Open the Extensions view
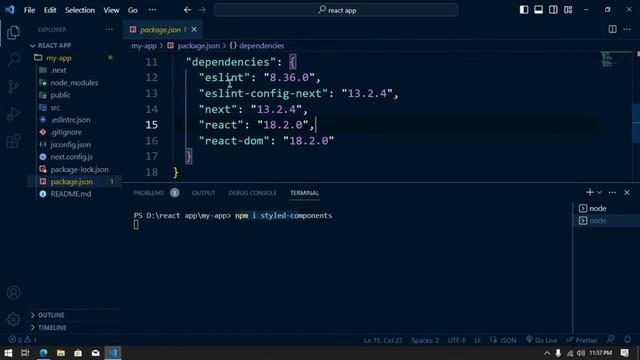This screenshot has height=360, width=640. click(x=13, y=141)
